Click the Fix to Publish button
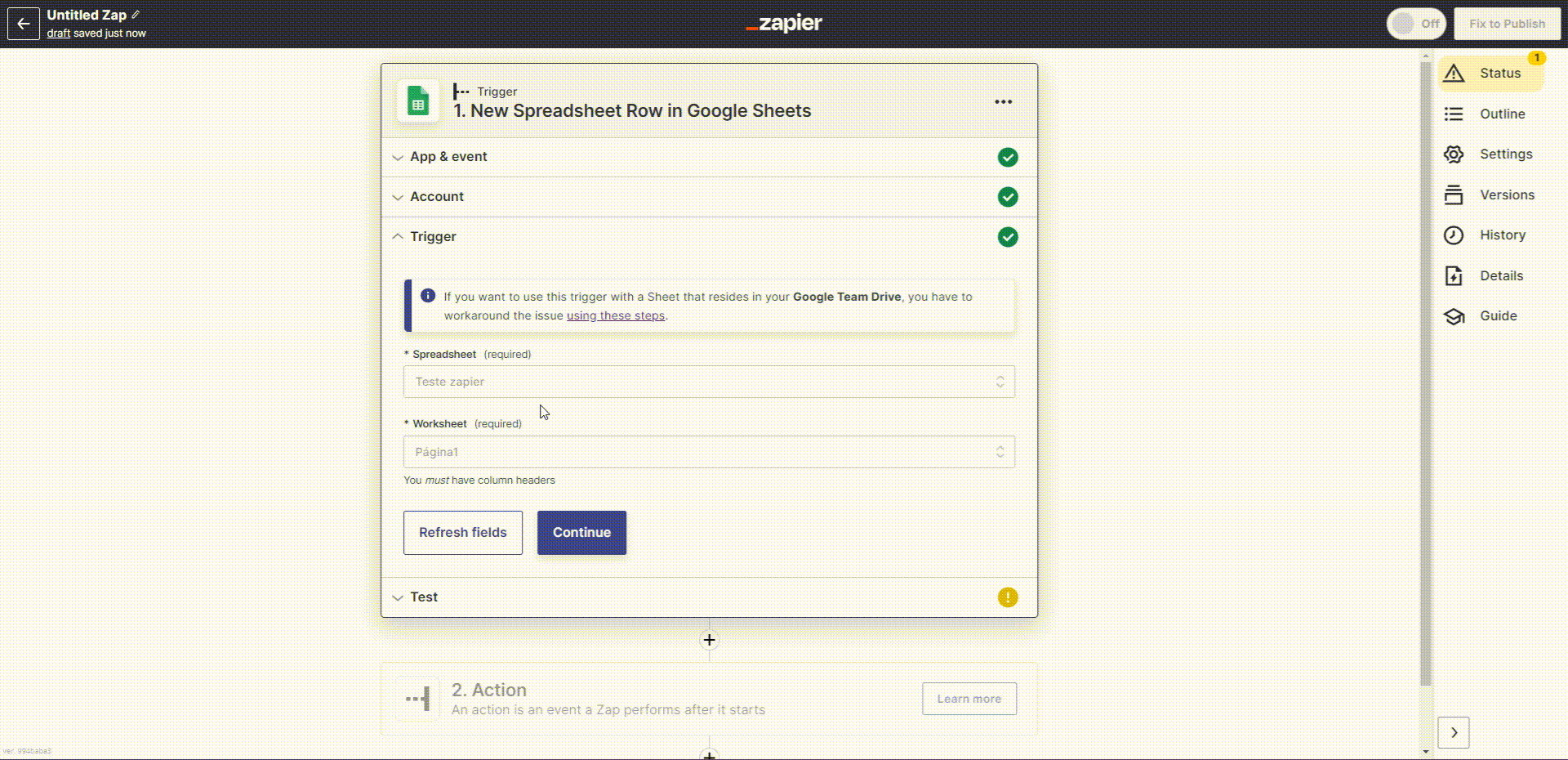Image resolution: width=1568 pixels, height=760 pixels. [x=1507, y=24]
